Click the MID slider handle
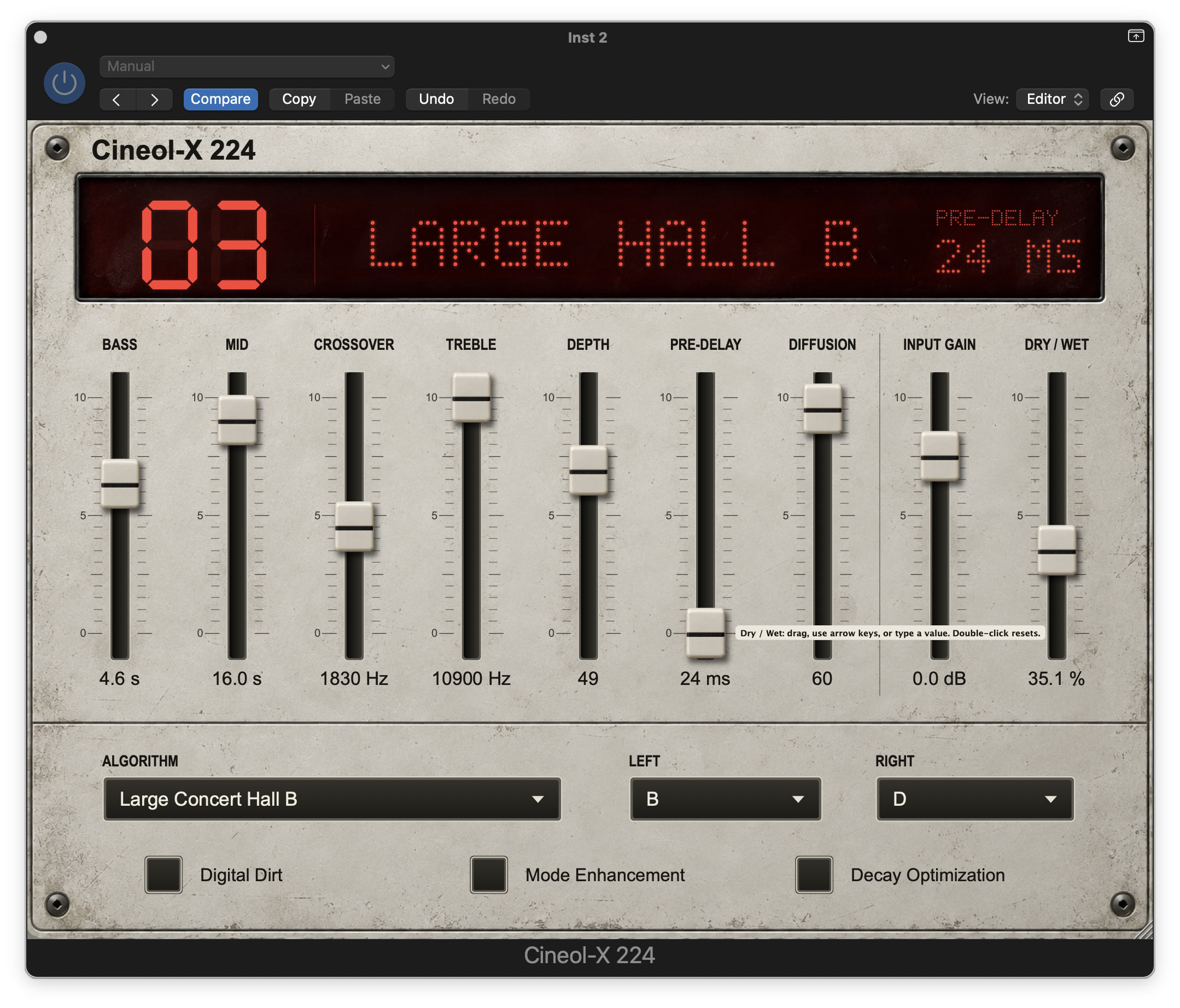1180x1008 pixels. [x=237, y=420]
